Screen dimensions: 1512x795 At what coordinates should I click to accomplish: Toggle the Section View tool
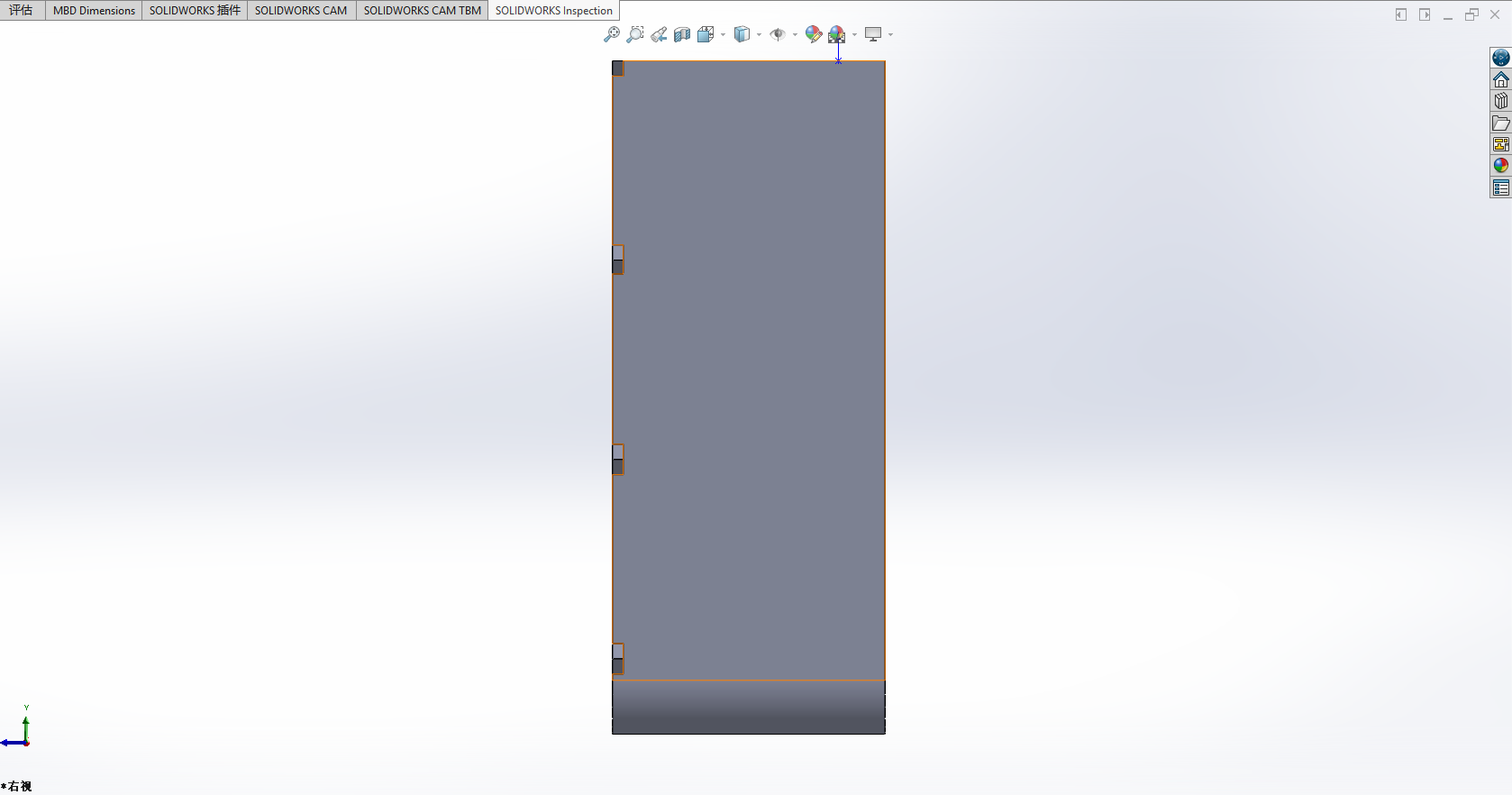[x=682, y=34]
